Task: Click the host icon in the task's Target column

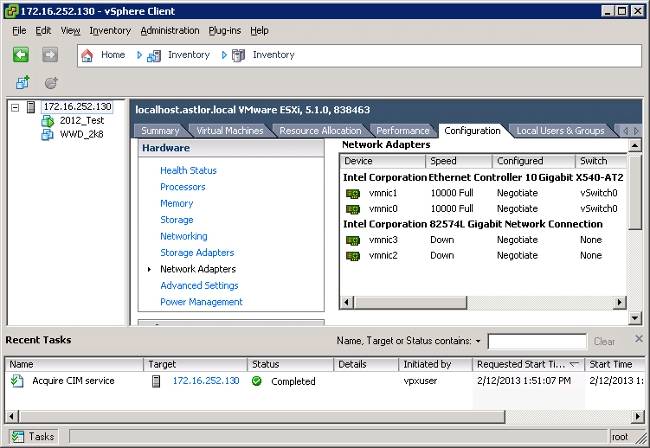Action: coord(156,381)
